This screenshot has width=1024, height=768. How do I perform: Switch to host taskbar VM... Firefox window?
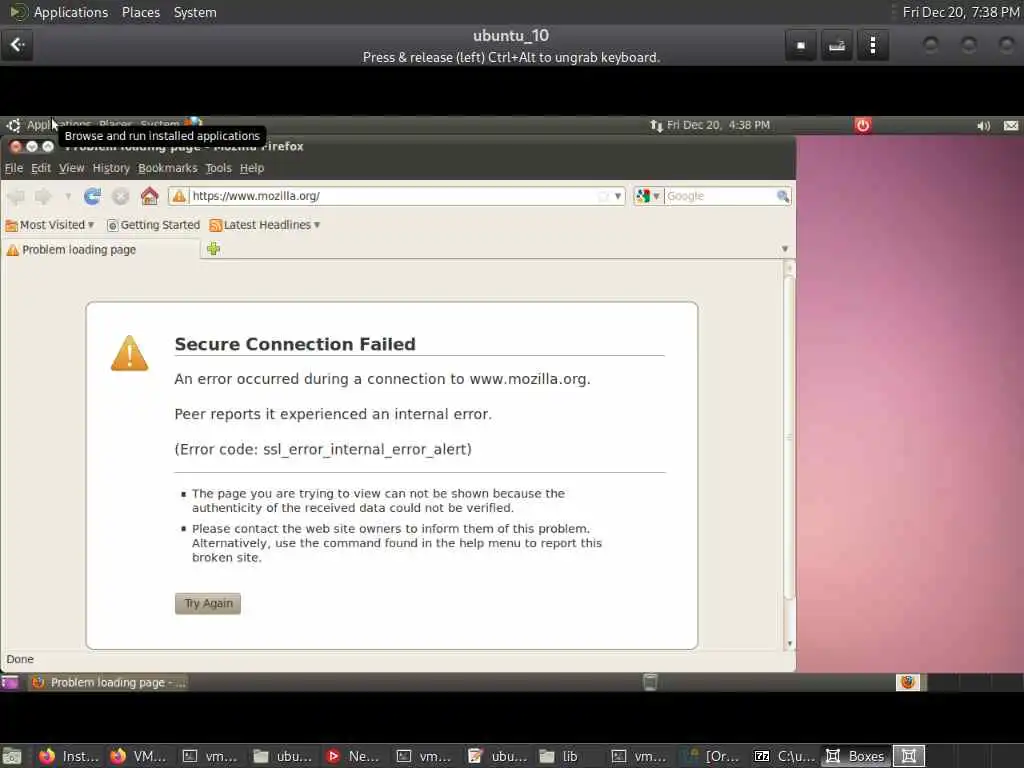point(138,756)
